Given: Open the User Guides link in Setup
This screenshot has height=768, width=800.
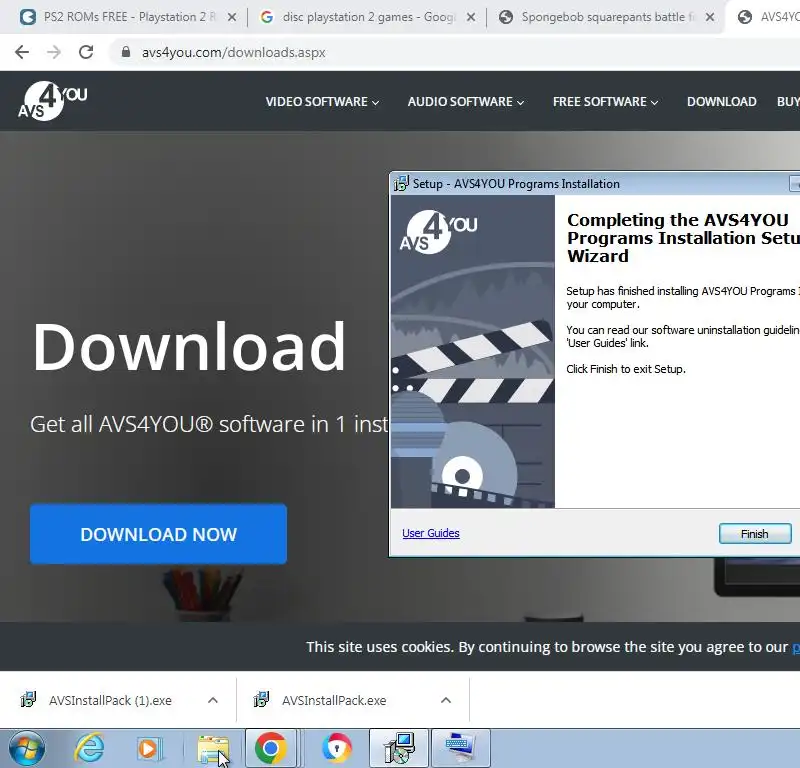Looking at the screenshot, I should [431, 533].
